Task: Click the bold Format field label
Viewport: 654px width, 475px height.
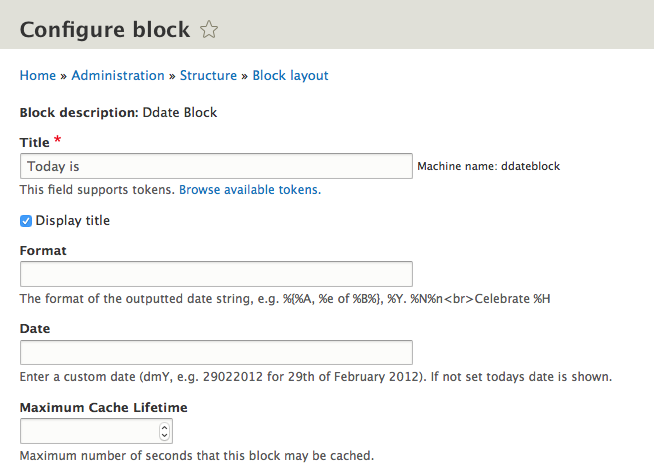Action: tap(43, 251)
